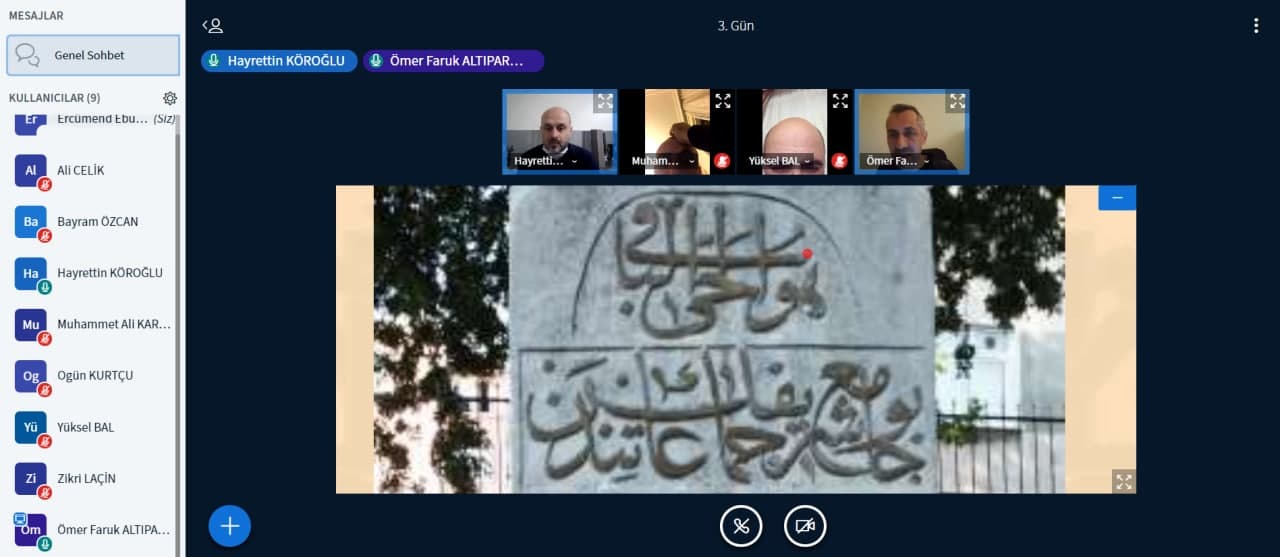Open the blue plus actions button

[x=230, y=526]
